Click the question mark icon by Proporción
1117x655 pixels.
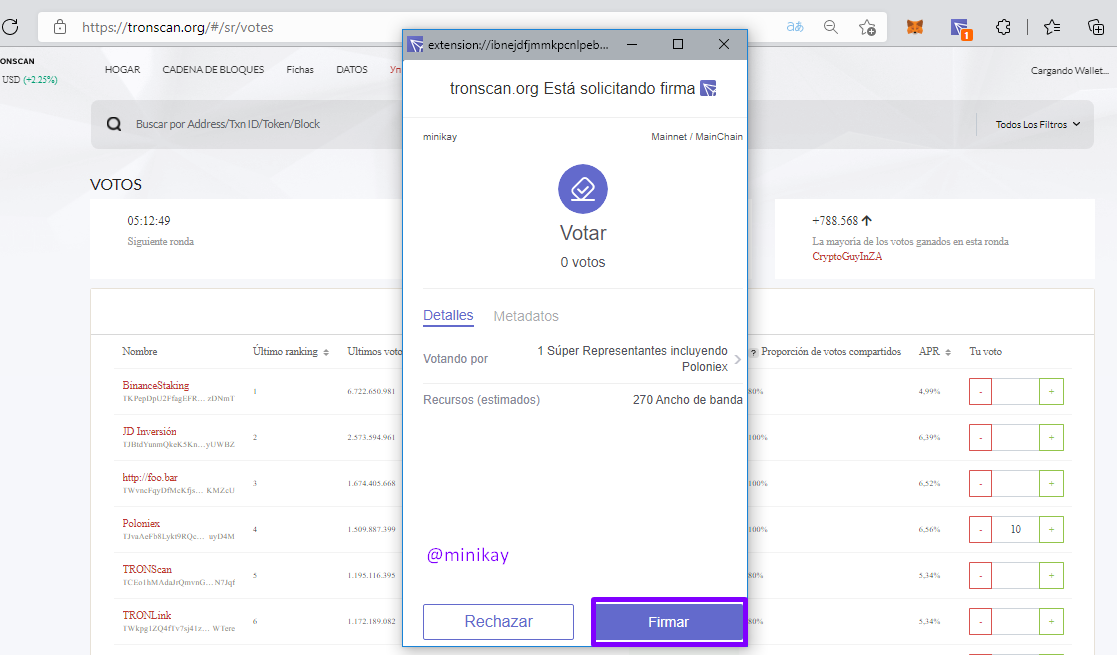pos(753,352)
